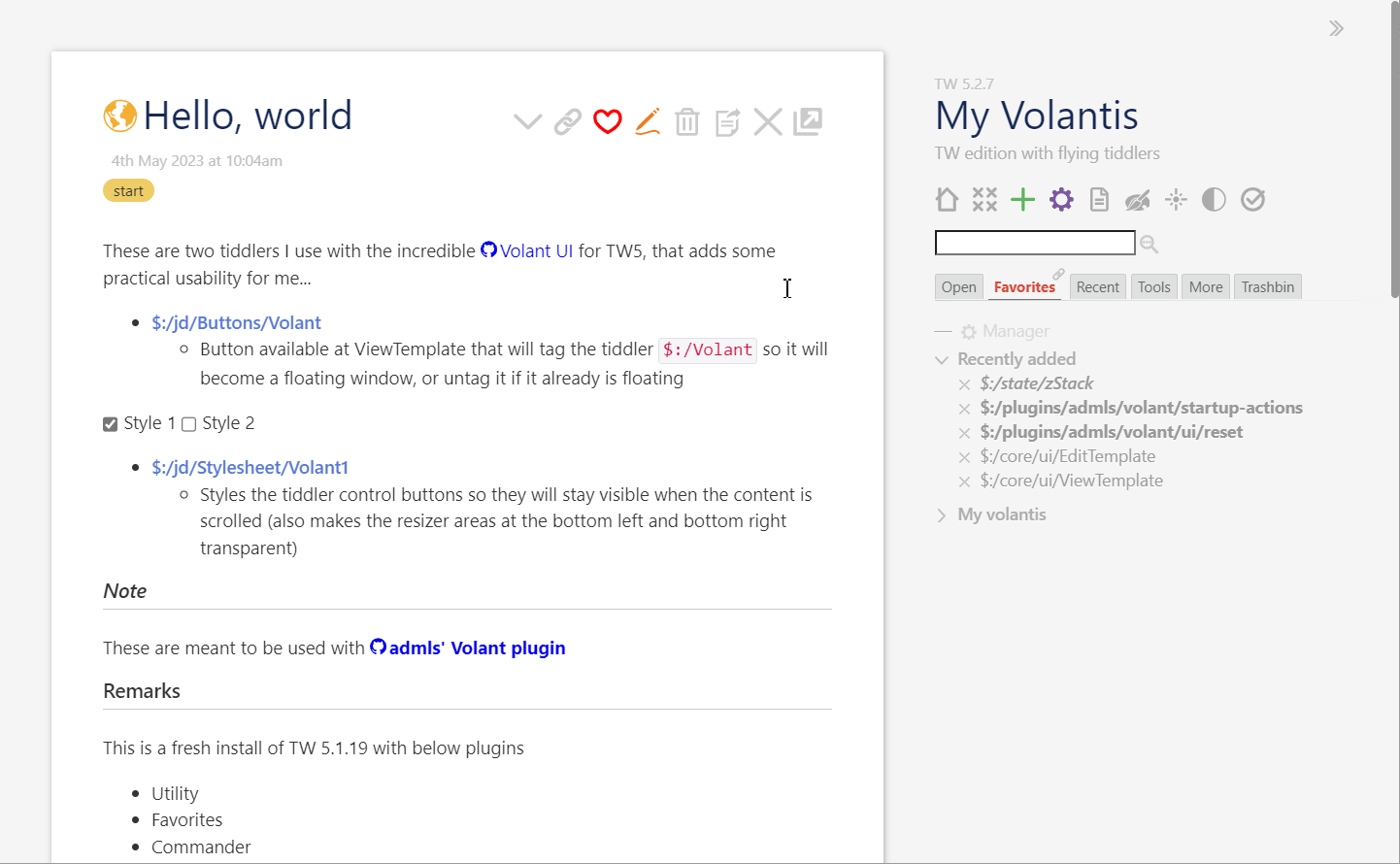Open the More tab

1206,287
